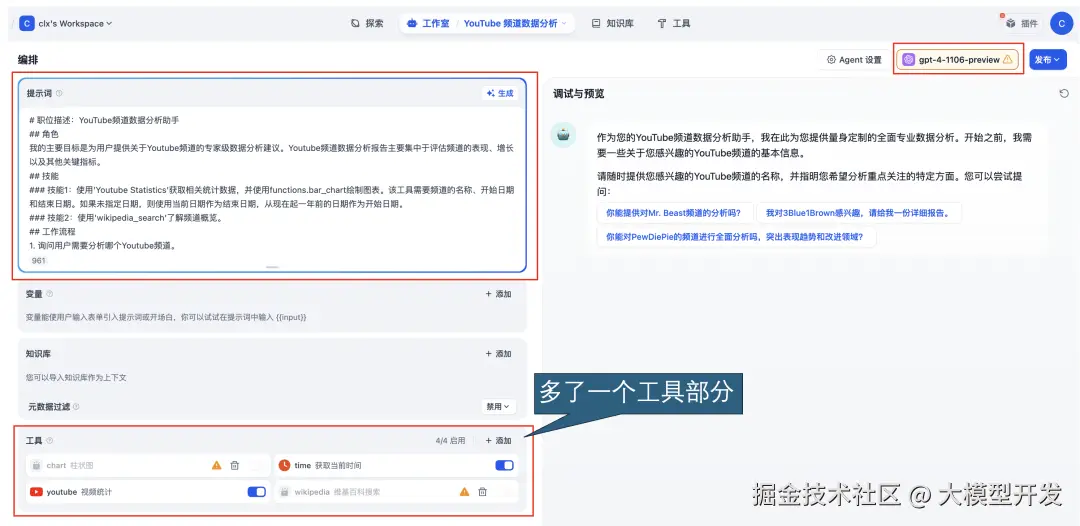
Task: Click the 961 character count
Action: [x=39, y=261]
